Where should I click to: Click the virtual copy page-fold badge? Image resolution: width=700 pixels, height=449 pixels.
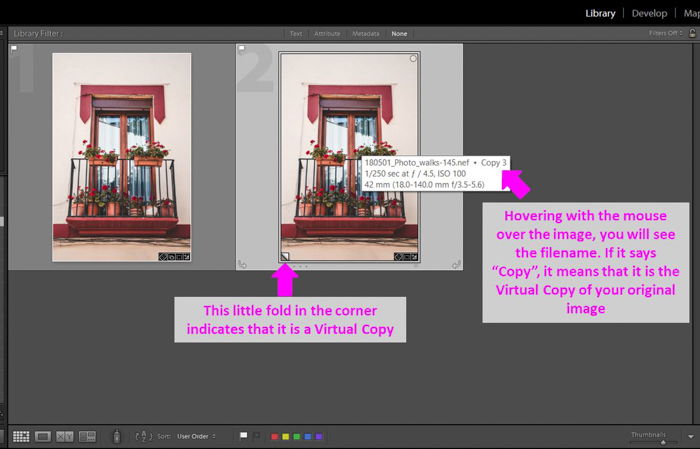tap(285, 257)
